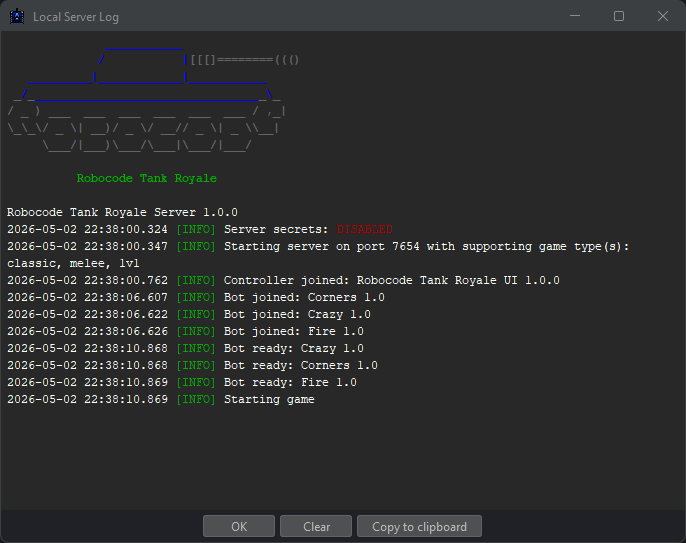Click the red DISABLED text
The width and height of the screenshot is (686, 543).
click(x=364, y=229)
